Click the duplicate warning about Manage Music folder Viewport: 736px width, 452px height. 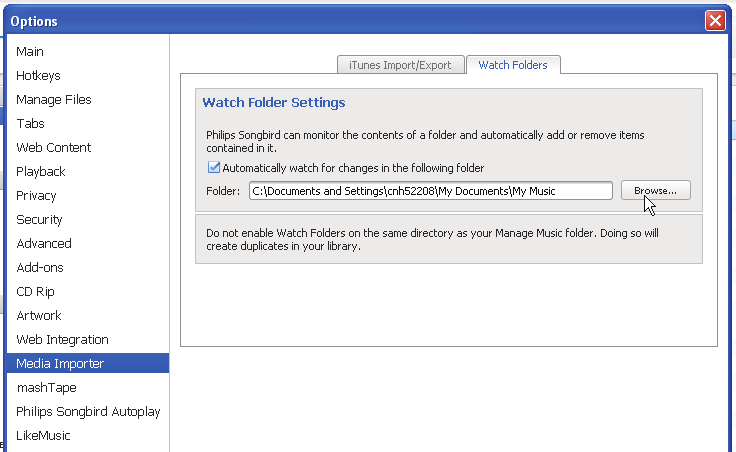(432, 239)
